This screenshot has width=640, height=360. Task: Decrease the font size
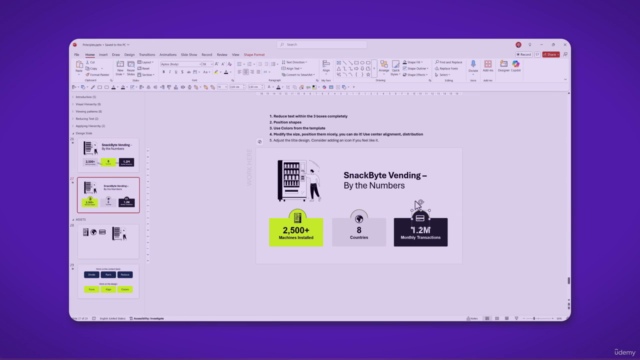pos(223,64)
